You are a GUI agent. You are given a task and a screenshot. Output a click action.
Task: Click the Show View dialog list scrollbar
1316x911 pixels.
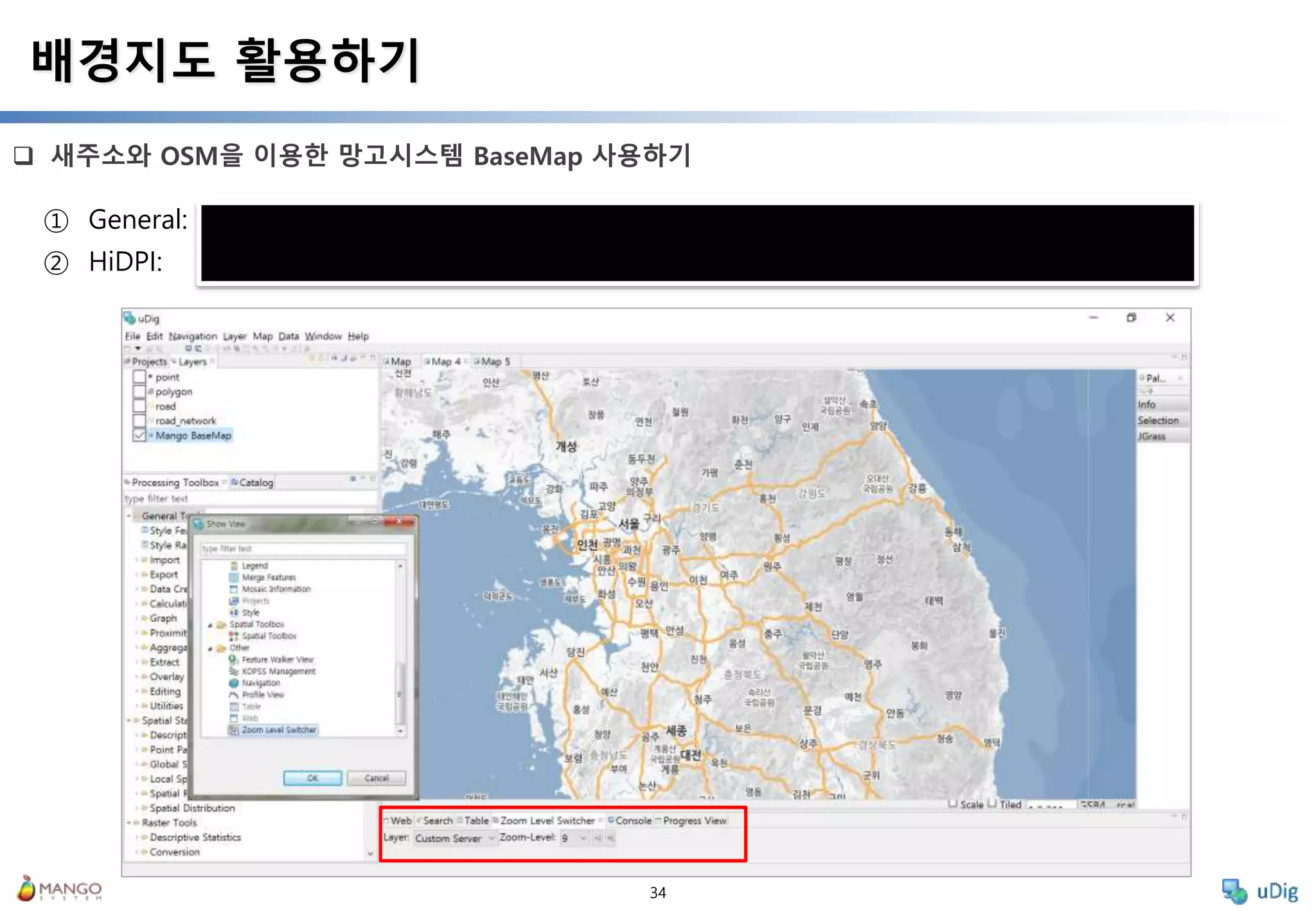click(x=400, y=694)
